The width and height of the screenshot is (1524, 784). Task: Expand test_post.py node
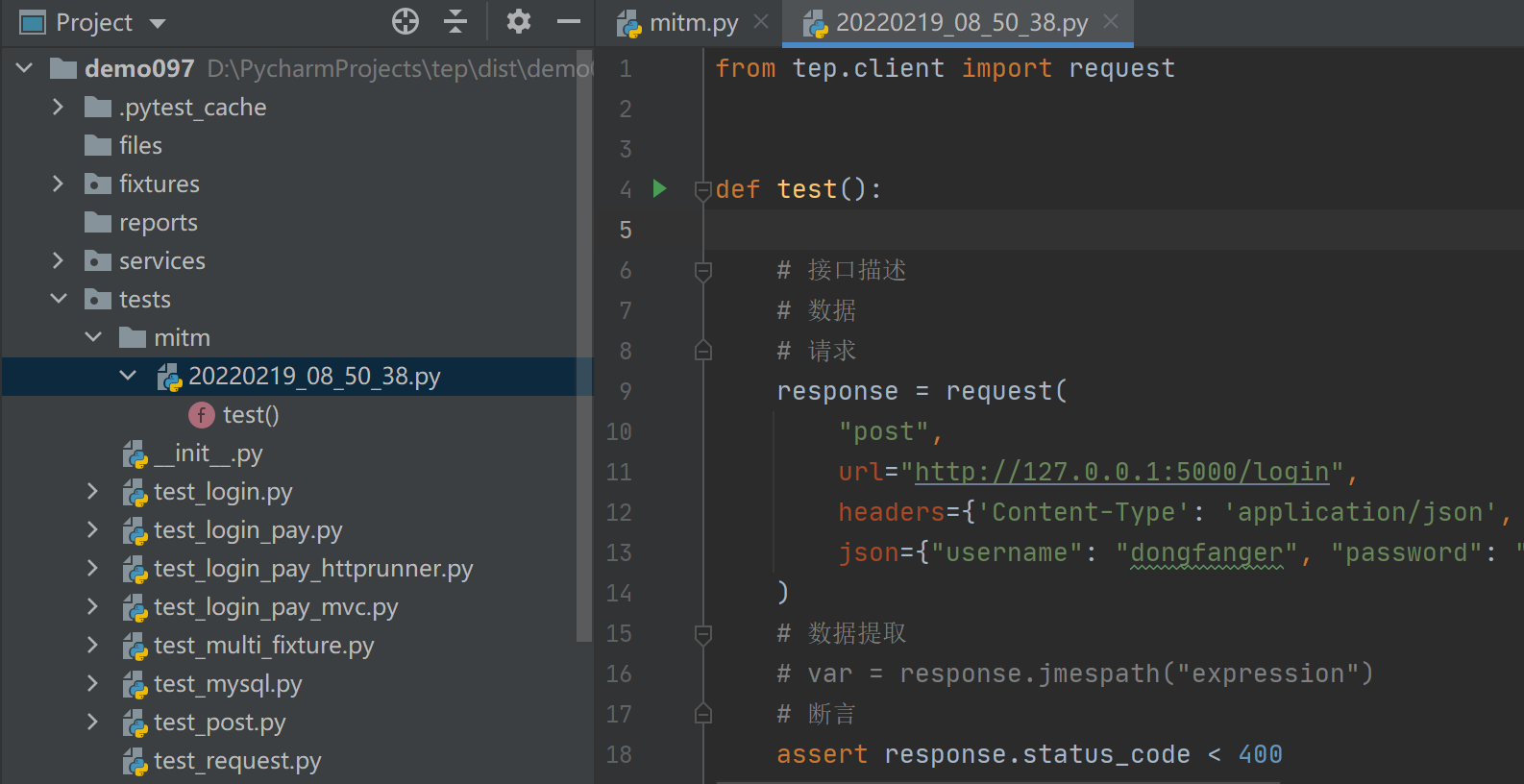tap(92, 722)
